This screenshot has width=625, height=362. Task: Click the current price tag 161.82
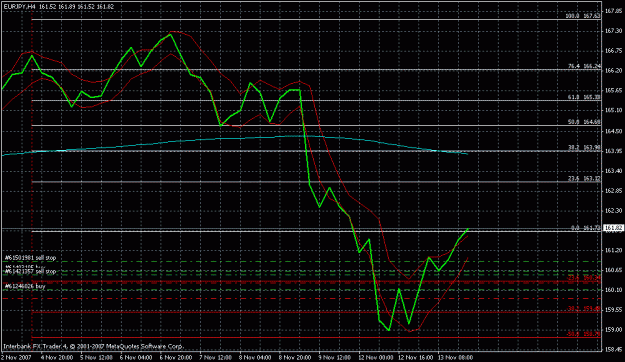pyautogui.click(x=613, y=228)
